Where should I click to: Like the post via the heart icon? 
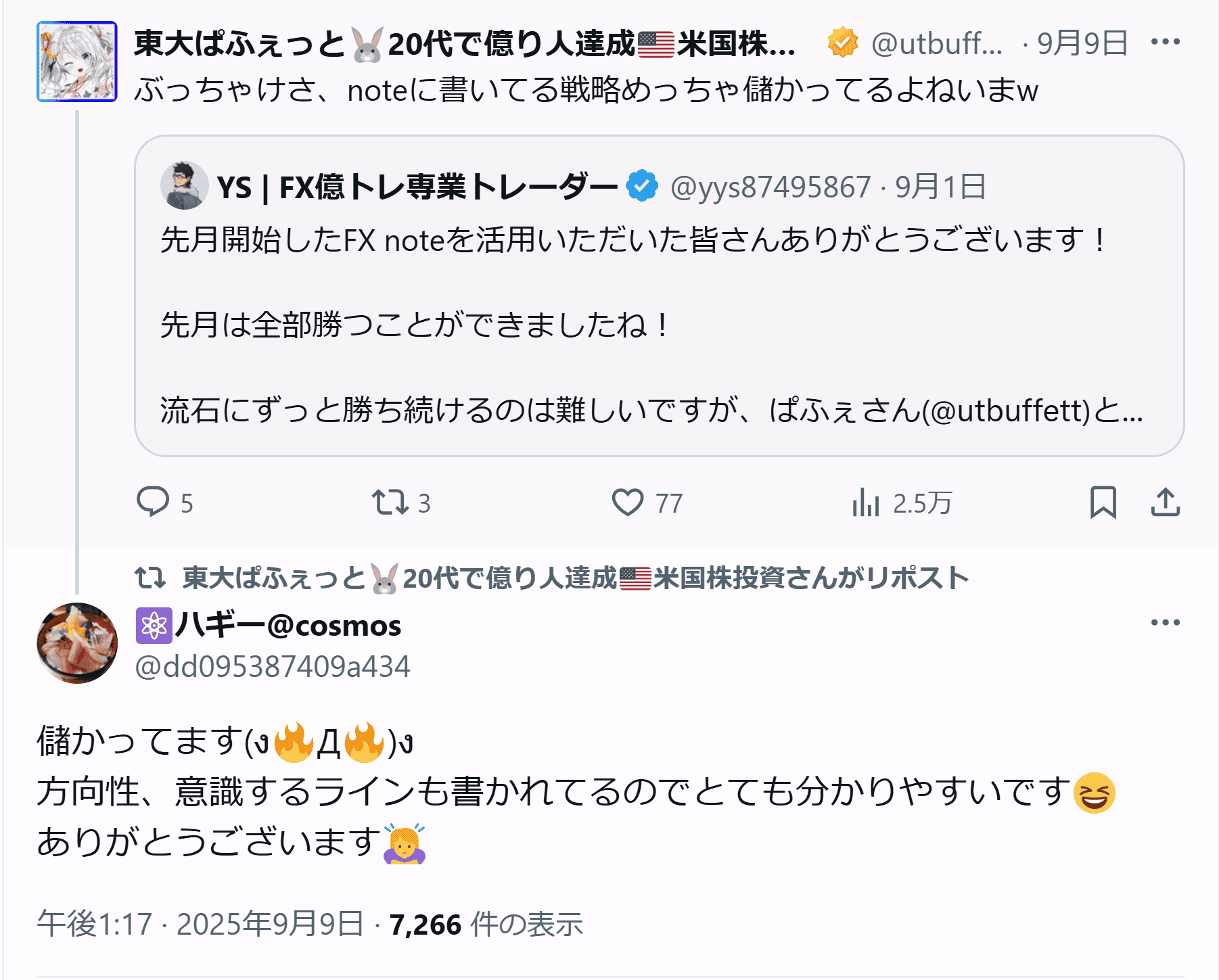click(x=628, y=503)
